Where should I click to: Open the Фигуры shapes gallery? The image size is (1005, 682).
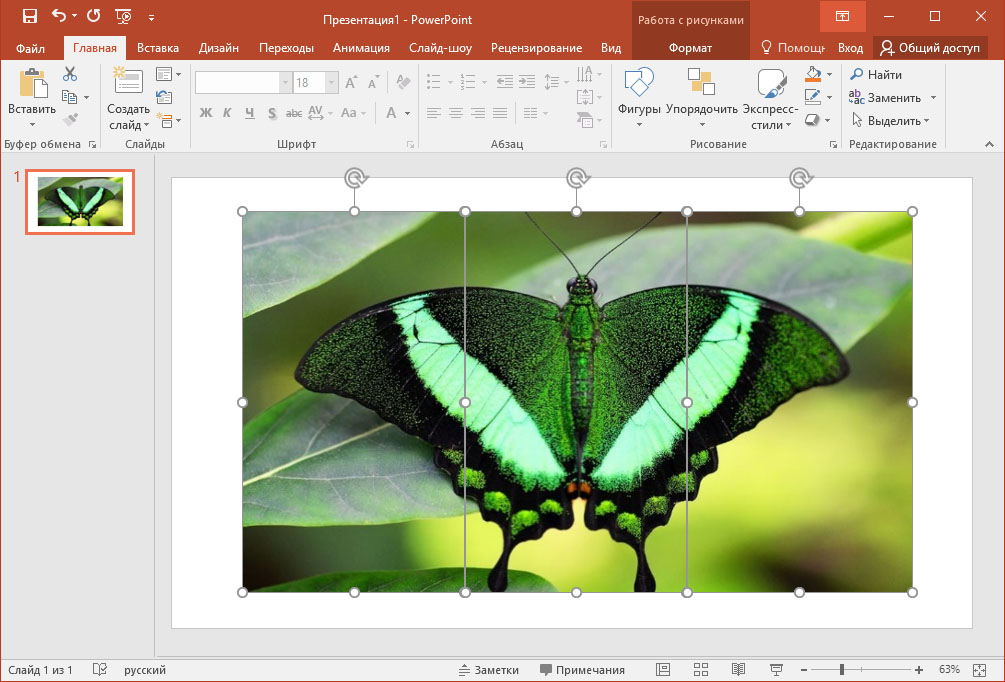pos(639,98)
